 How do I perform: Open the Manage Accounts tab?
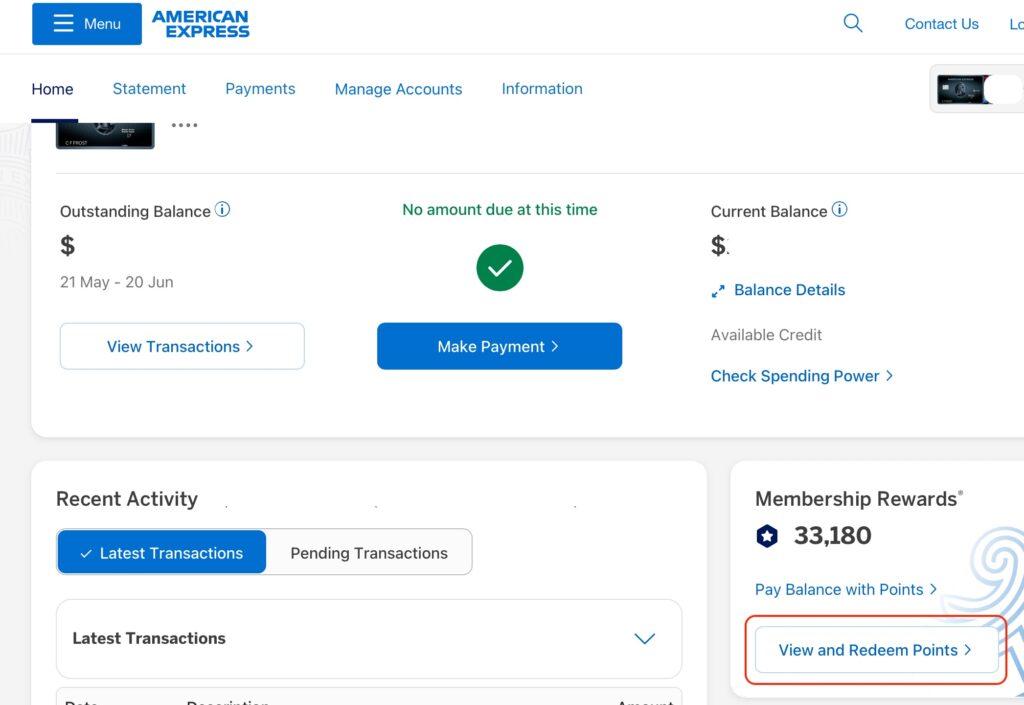pos(398,89)
